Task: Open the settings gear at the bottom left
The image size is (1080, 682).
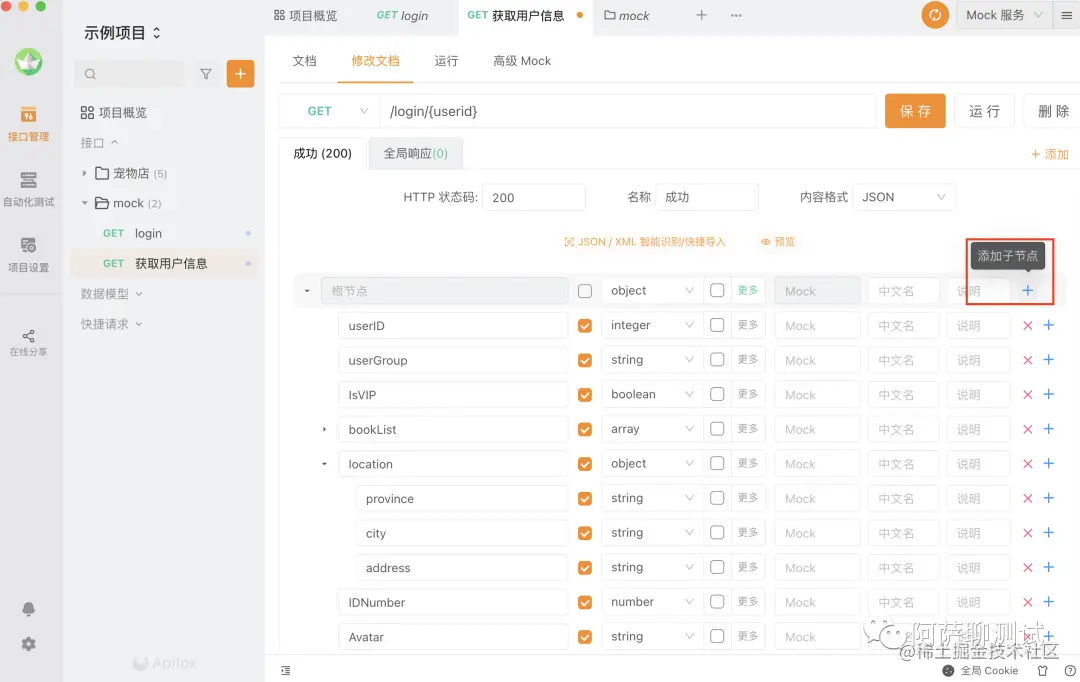Action: (x=28, y=645)
